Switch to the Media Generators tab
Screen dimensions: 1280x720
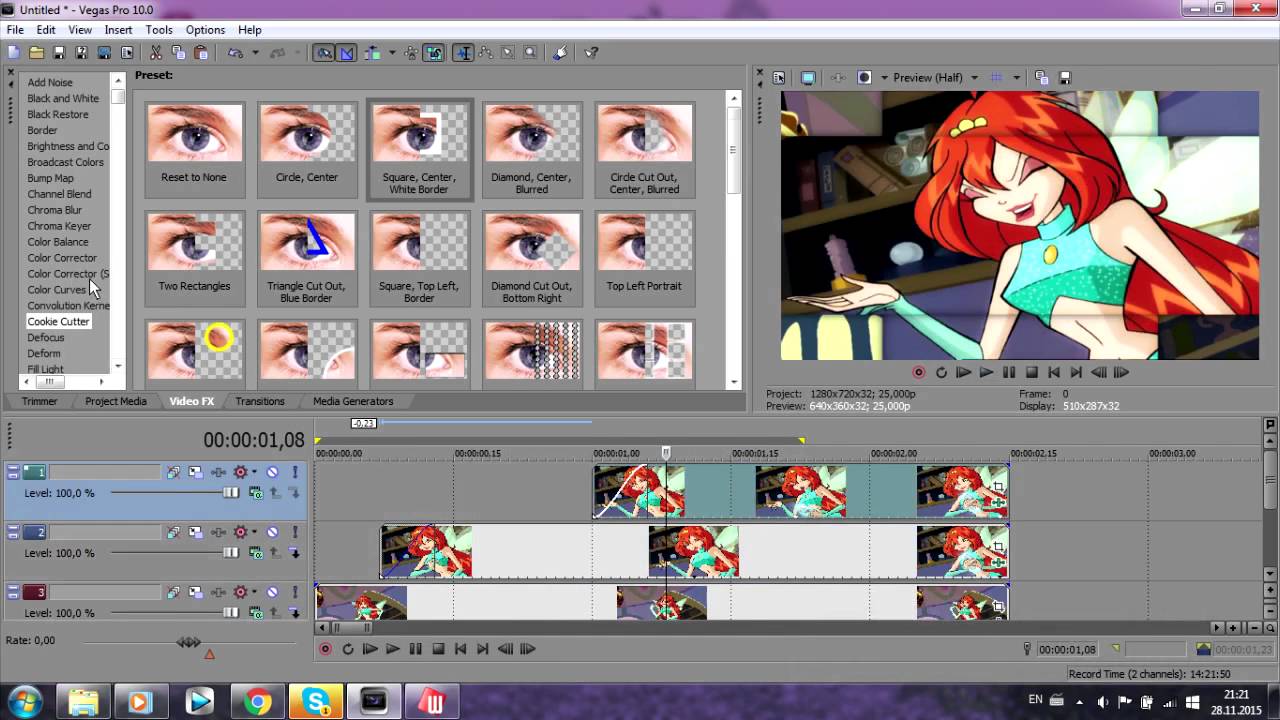(353, 401)
